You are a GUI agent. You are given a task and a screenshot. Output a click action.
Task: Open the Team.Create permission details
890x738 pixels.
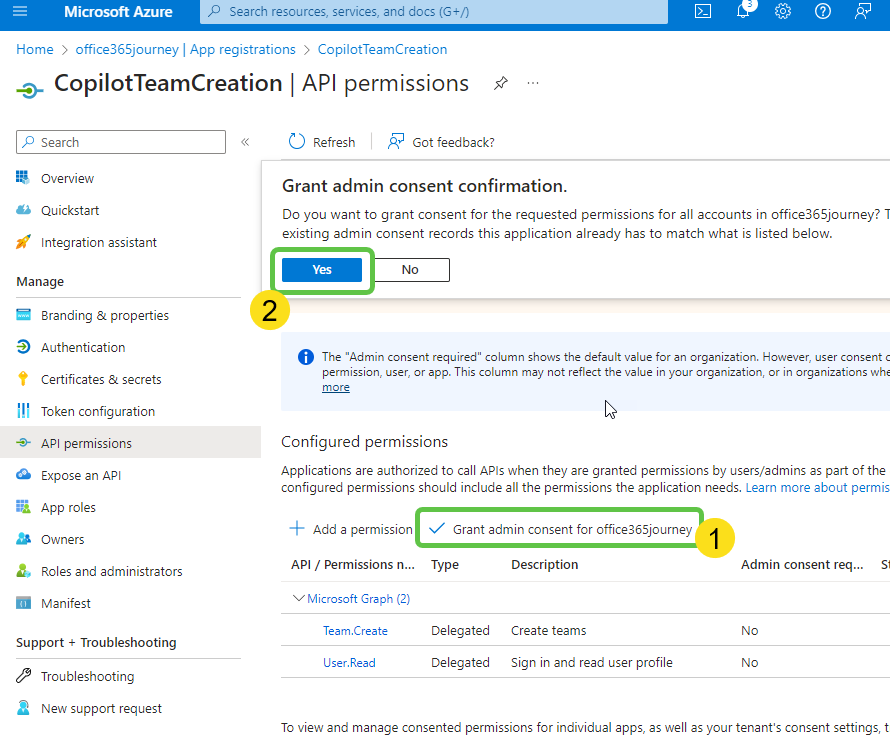tap(353, 630)
